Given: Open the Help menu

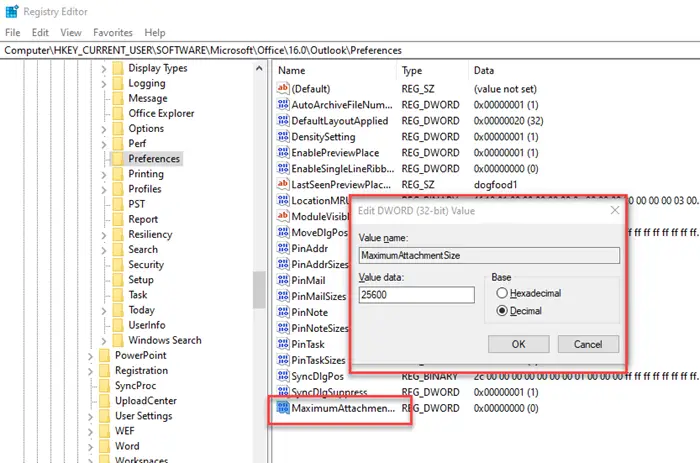Looking at the screenshot, I should tap(155, 33).
